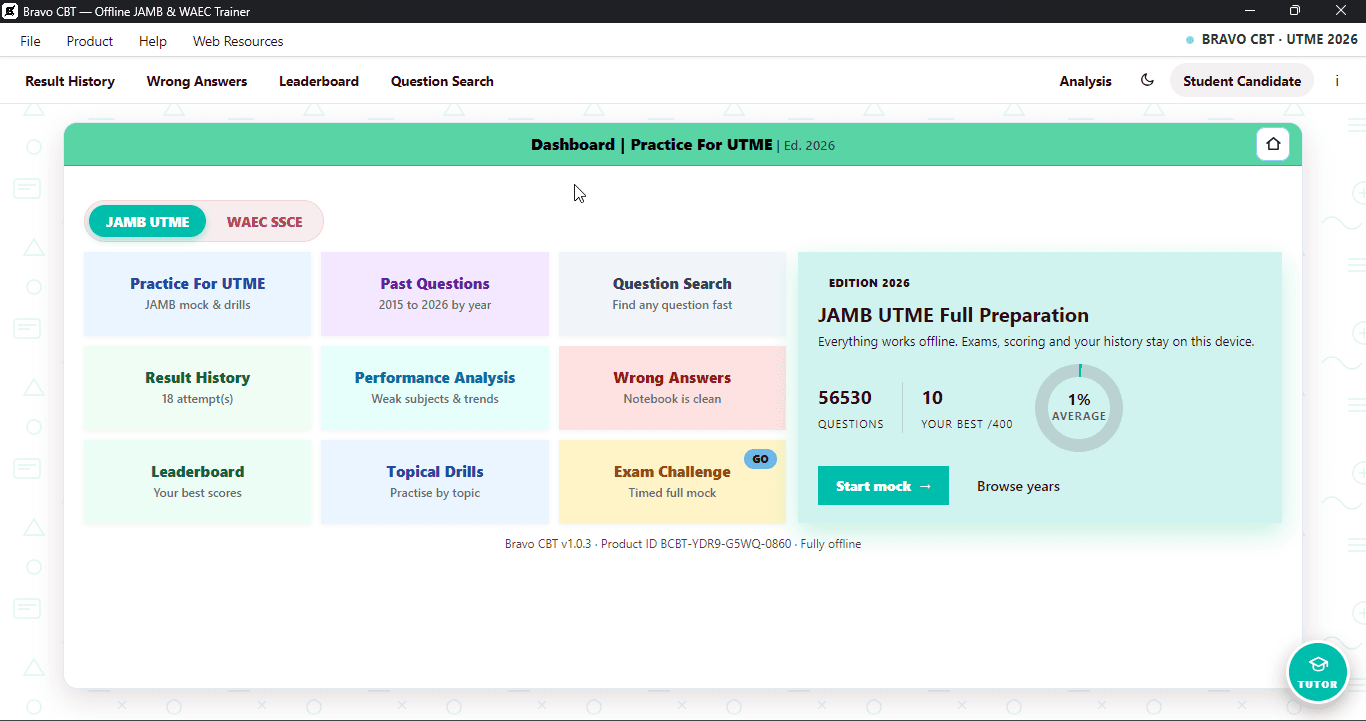Open the Topical Drills card
The image size is (1366, 721).
pos(435,482)
